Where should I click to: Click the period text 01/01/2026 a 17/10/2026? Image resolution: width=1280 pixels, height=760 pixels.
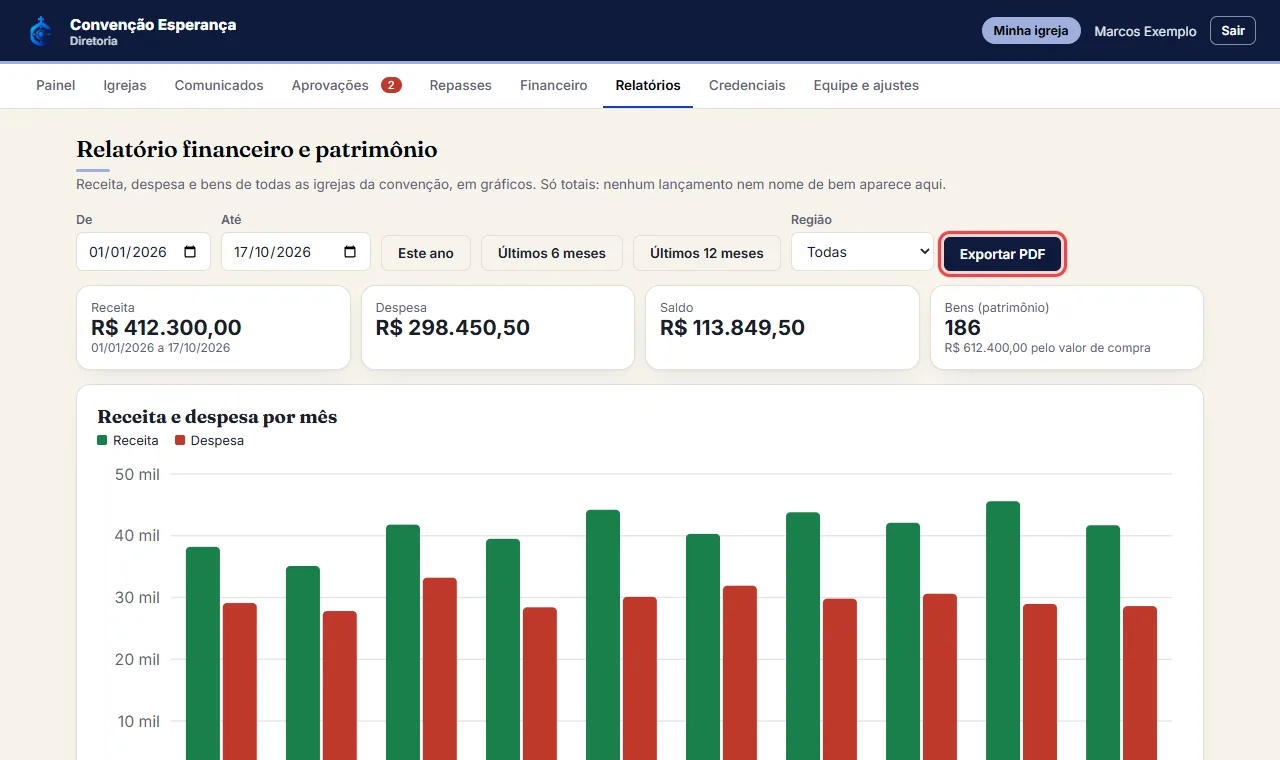tap(161, 348)
